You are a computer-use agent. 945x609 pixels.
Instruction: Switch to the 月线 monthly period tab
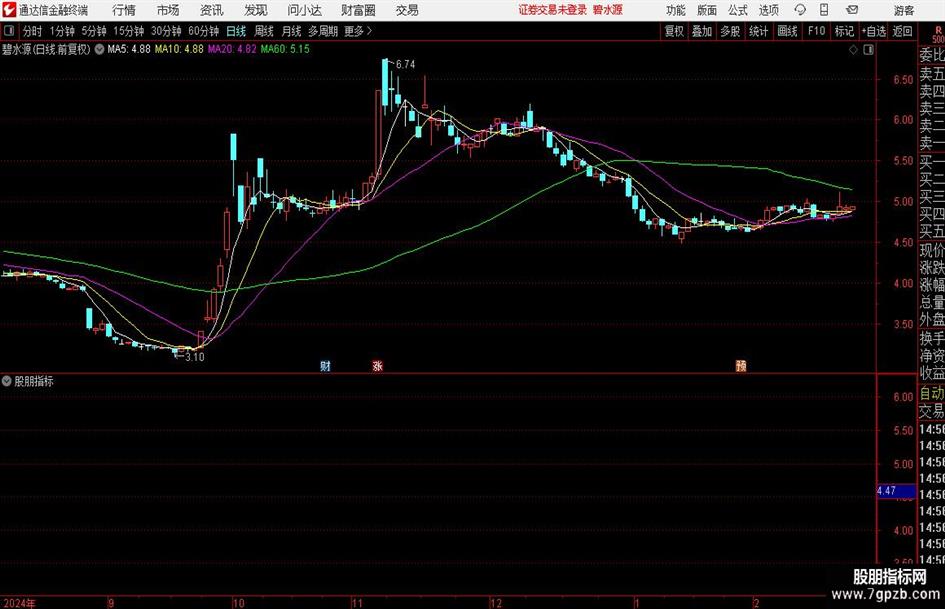coord(291,31)
